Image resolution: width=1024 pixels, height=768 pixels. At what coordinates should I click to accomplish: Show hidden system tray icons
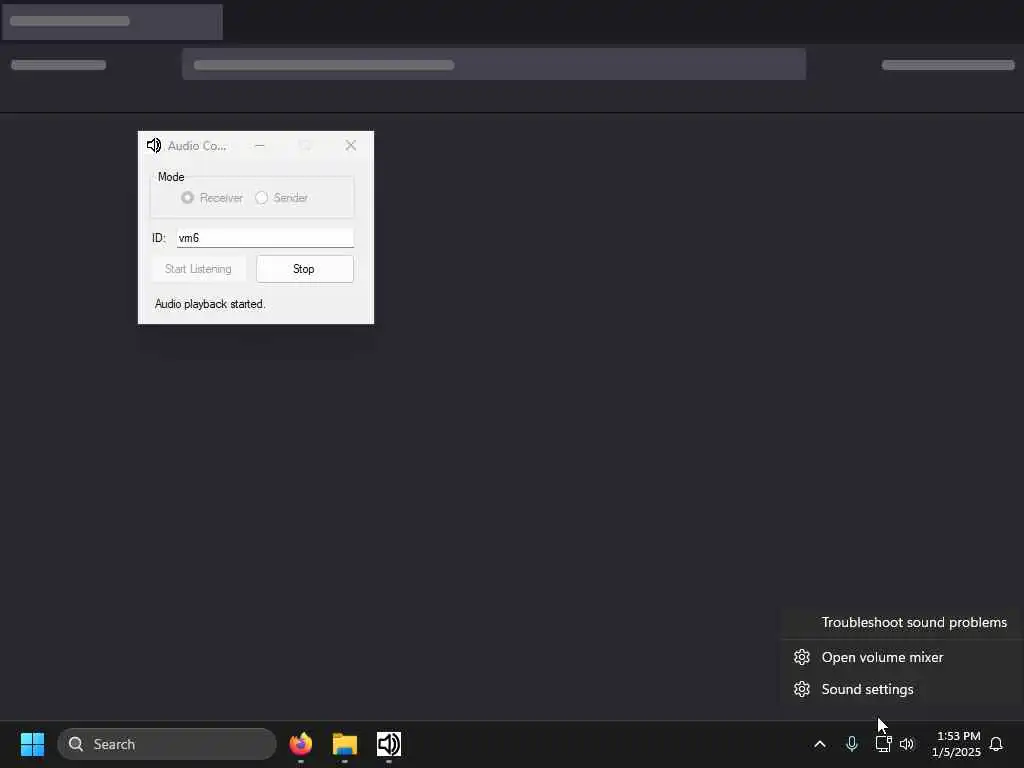[x=820, y=744]
